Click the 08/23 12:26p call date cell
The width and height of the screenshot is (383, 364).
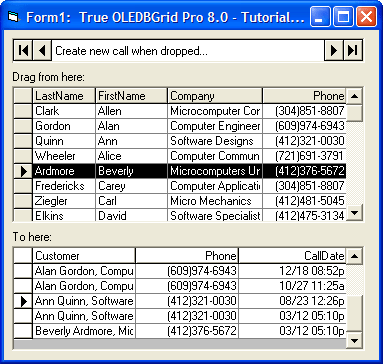292,301
